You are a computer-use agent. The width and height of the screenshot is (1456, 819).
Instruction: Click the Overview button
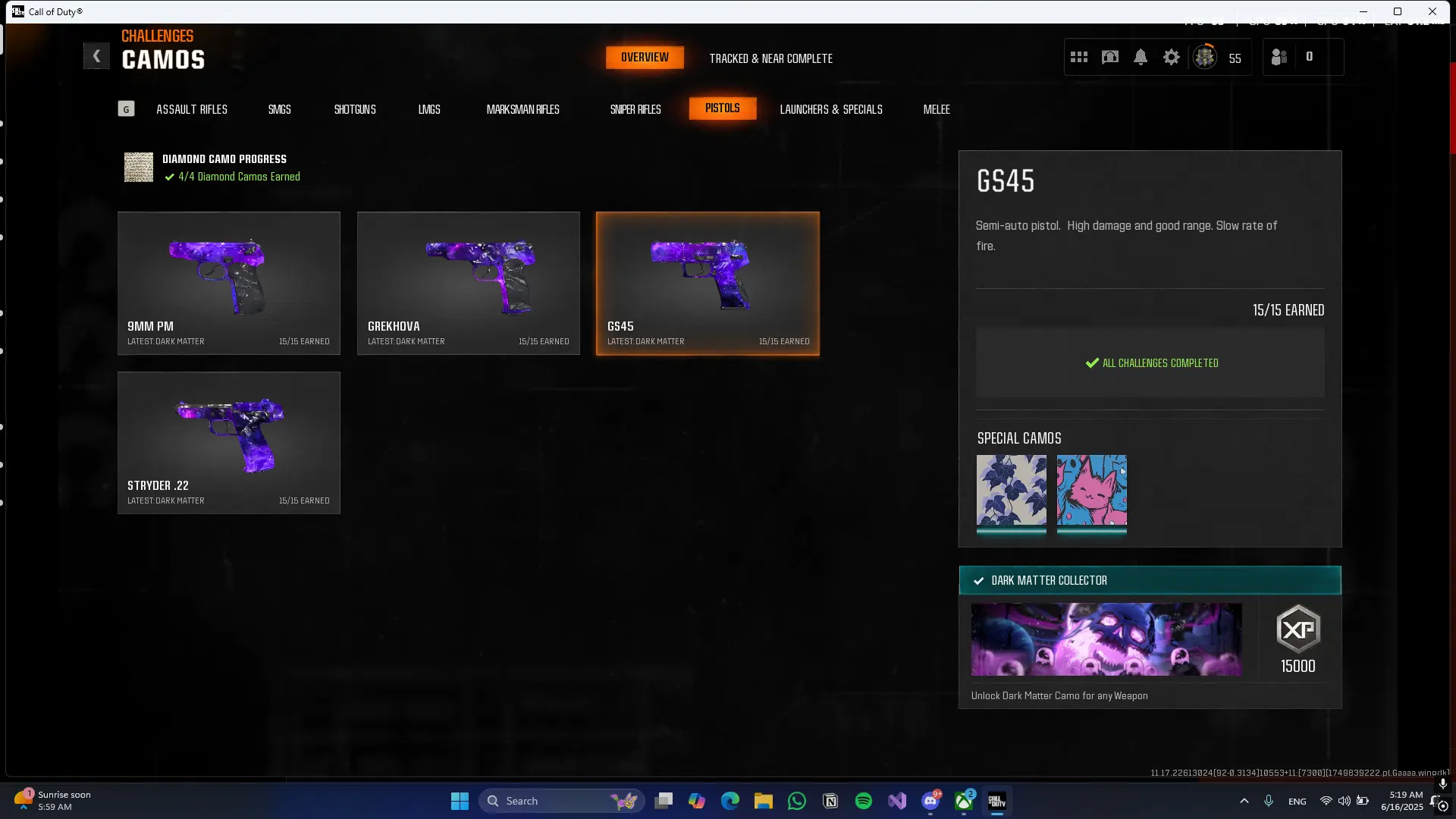pos(645,58)
